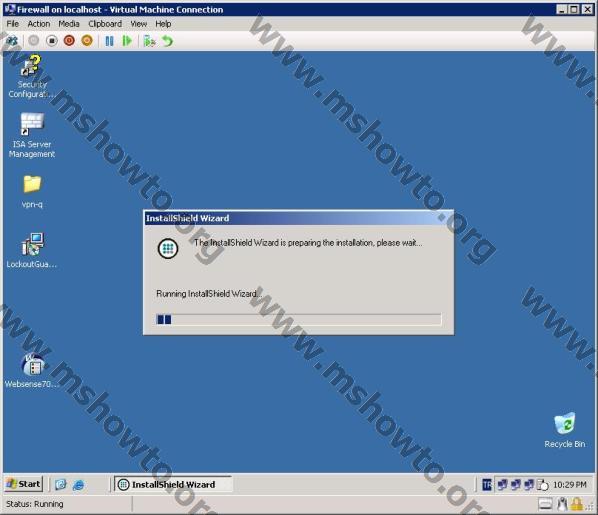Click the padlock icon in the VM status bar

click(576, 504)
